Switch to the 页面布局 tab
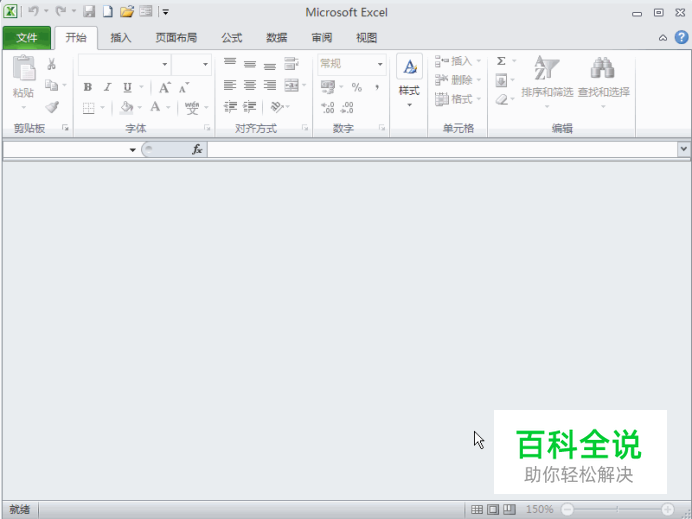 pyautogui.click(x=176, y=38)
